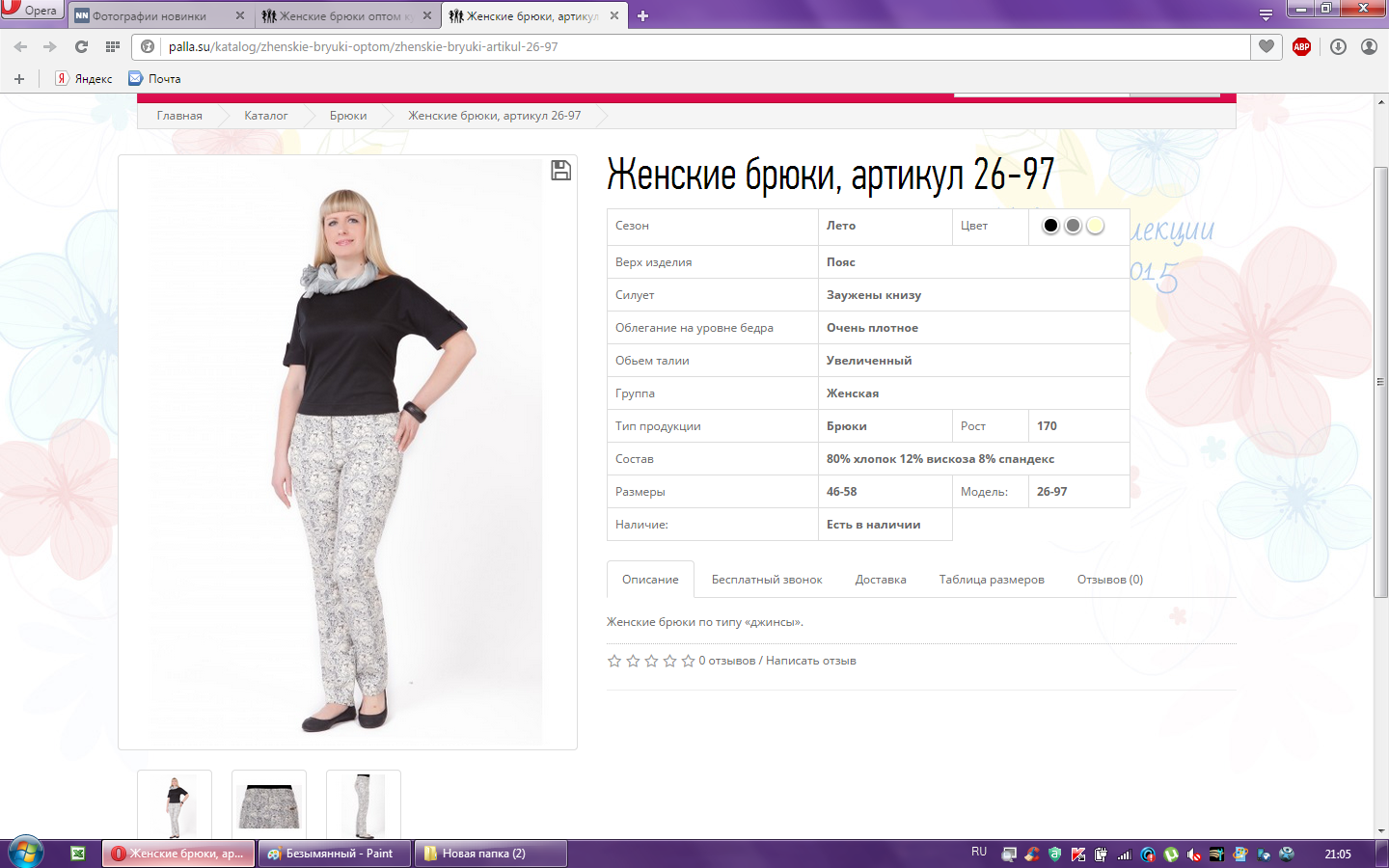Viewport: 1389px width, 868px height.
Task: Go forward to the next page
Action: pyautogui.click(x=49, y=46)
